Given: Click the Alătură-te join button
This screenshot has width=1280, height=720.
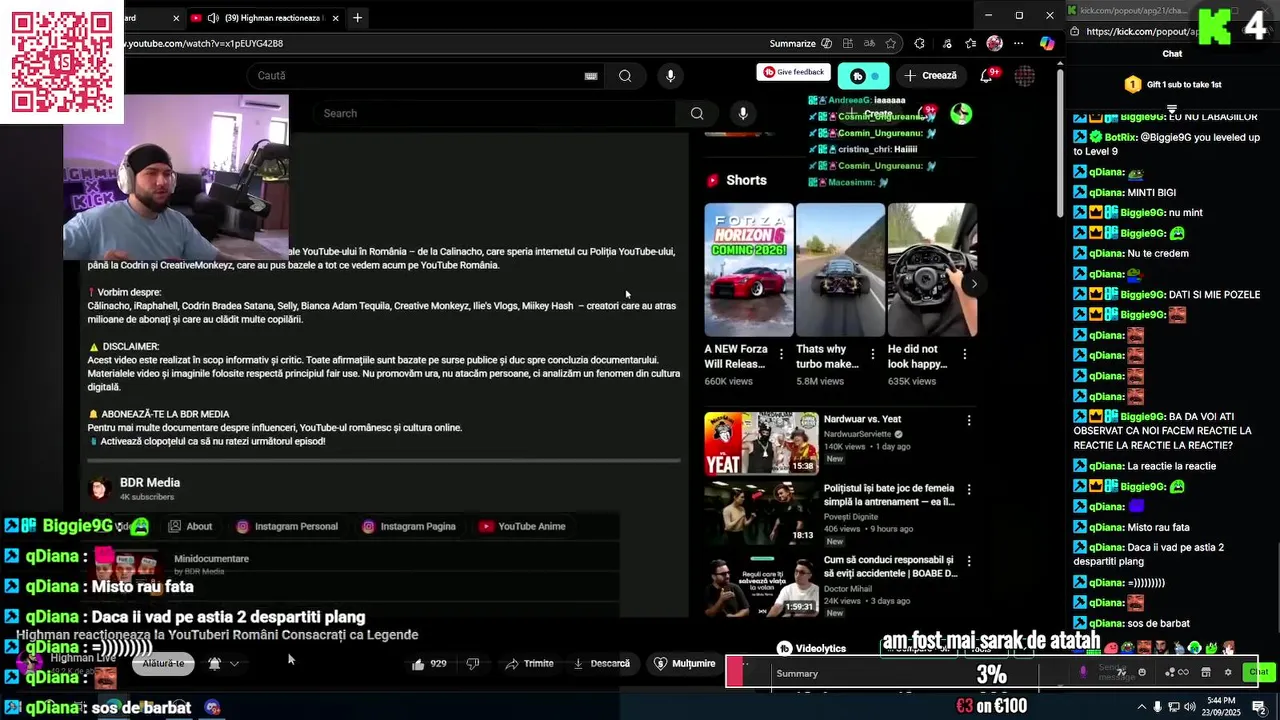Looking at the screenshot, I should point(163,664).
